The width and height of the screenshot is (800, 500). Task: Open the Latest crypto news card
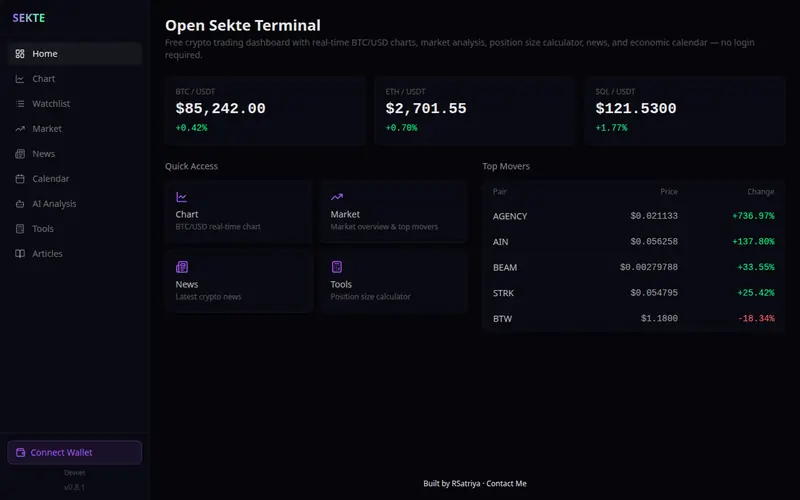point(239,281)
